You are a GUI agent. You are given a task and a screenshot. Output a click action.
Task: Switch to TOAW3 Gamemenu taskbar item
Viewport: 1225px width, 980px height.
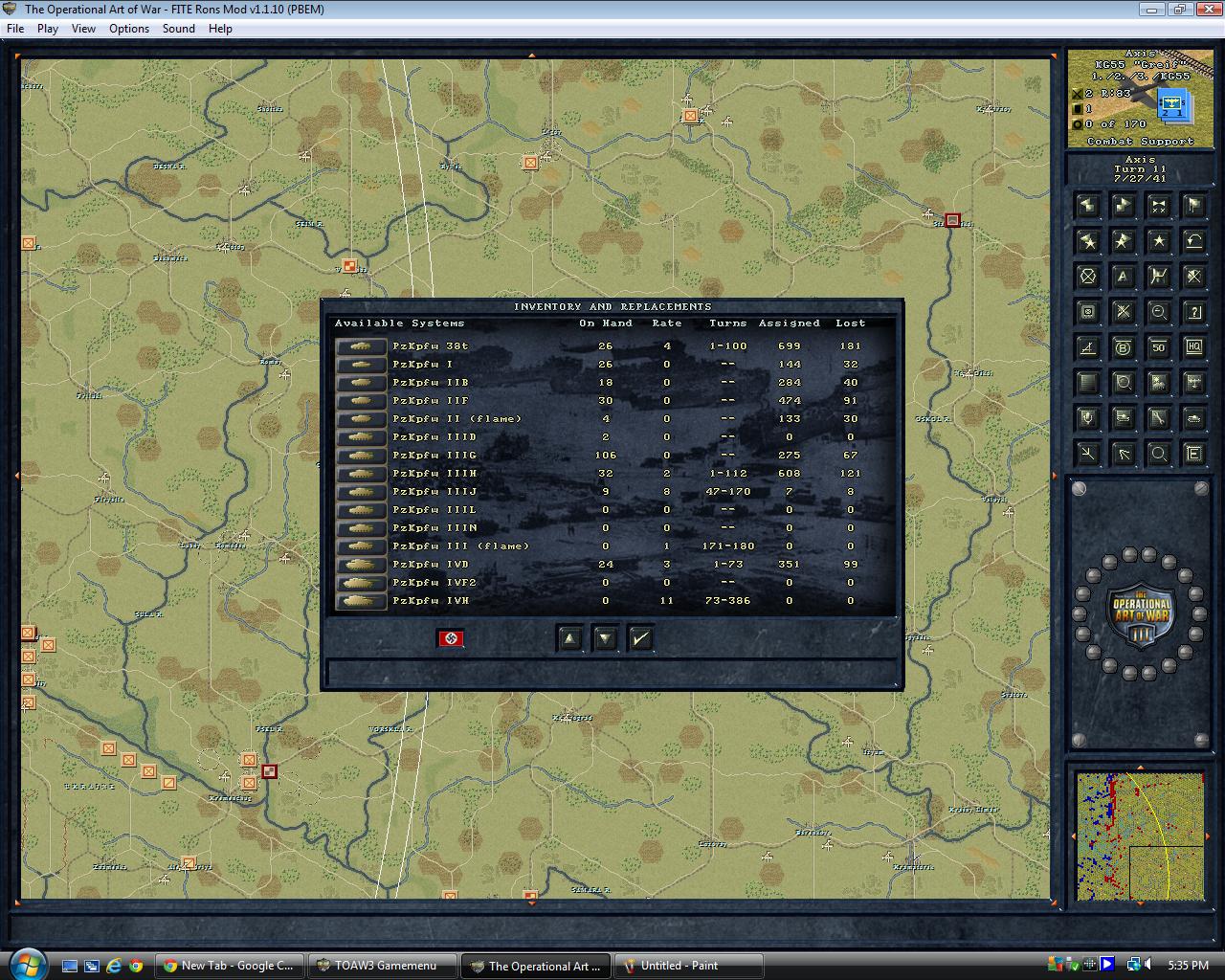(382, 966)
